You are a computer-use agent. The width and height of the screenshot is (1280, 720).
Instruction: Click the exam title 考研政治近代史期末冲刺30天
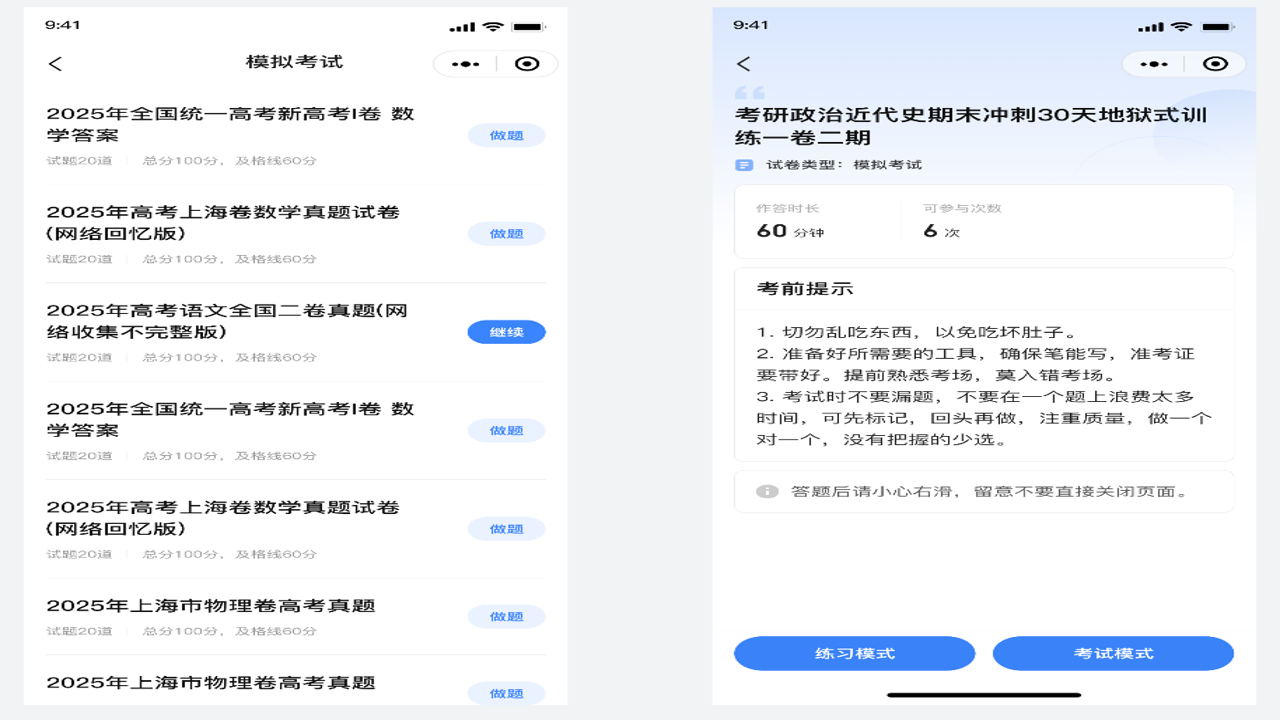click(x=971, y=127)
